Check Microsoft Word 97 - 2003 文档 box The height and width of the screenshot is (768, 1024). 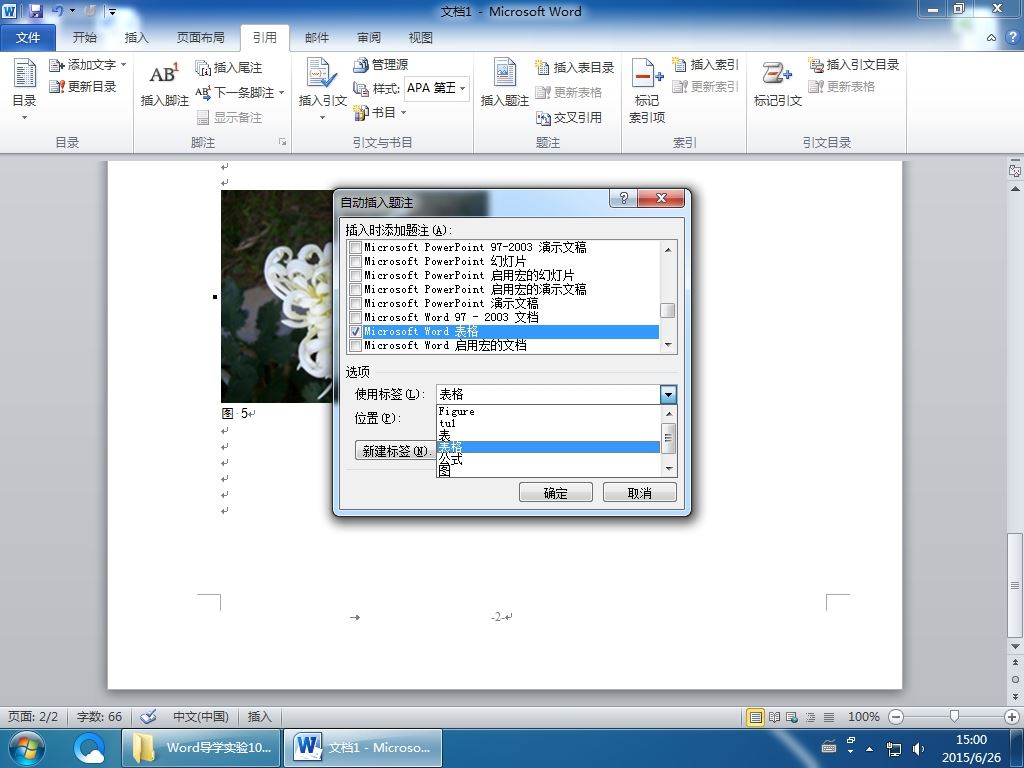click(x=355, y=317)
